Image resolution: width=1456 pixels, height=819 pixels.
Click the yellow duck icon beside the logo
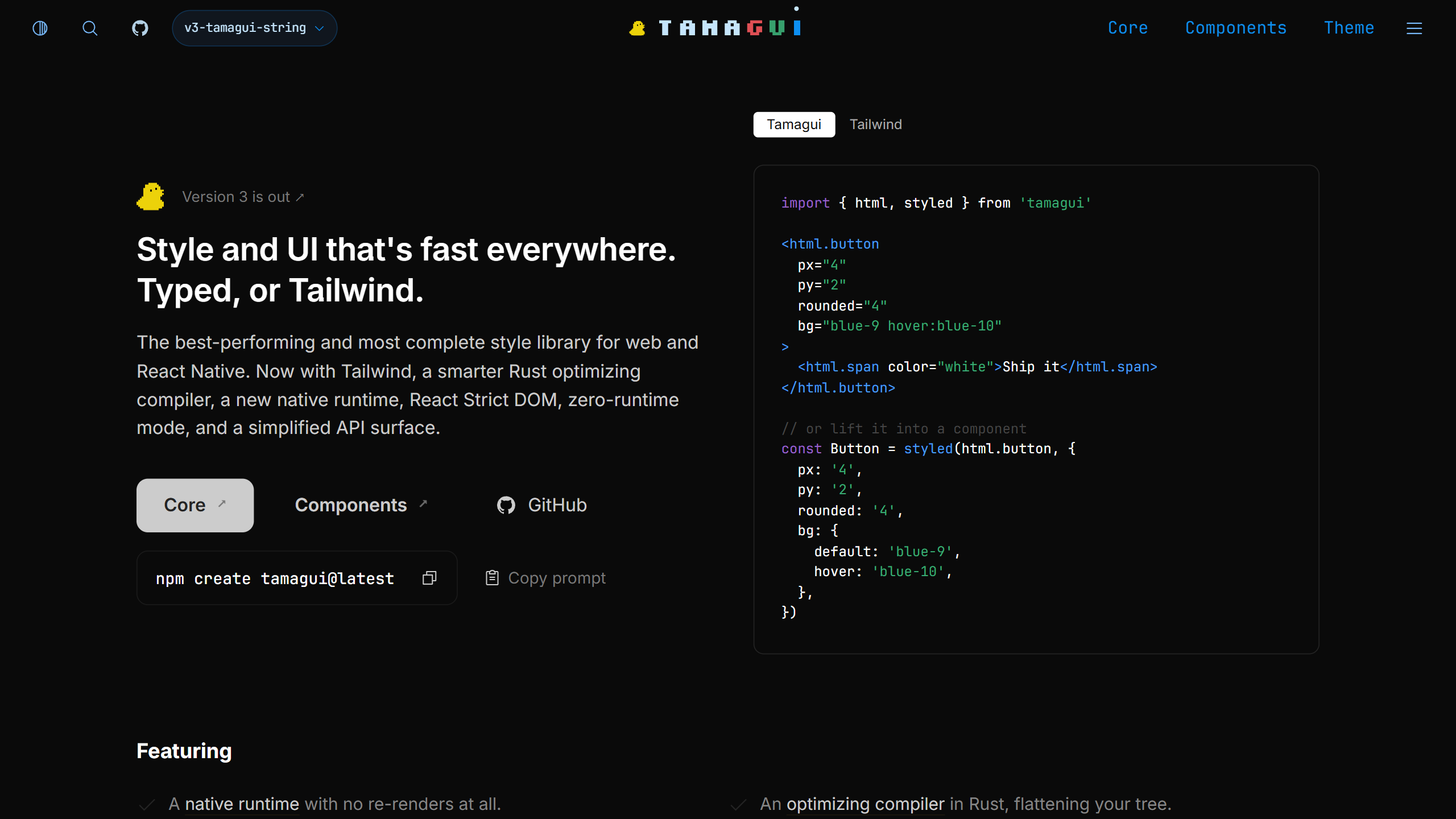tap(637, 28)
